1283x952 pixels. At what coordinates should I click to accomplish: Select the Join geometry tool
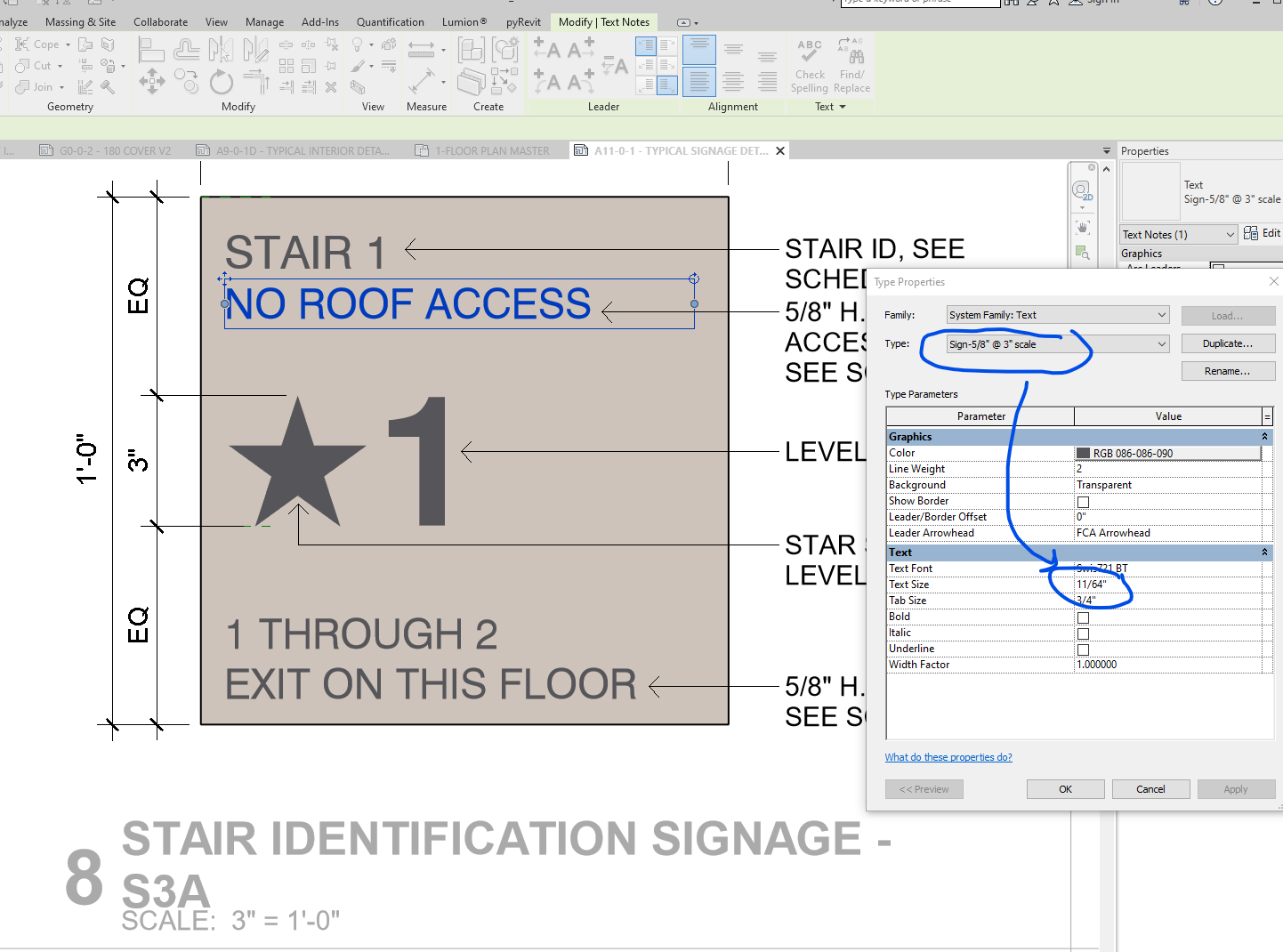pos(40,86)
